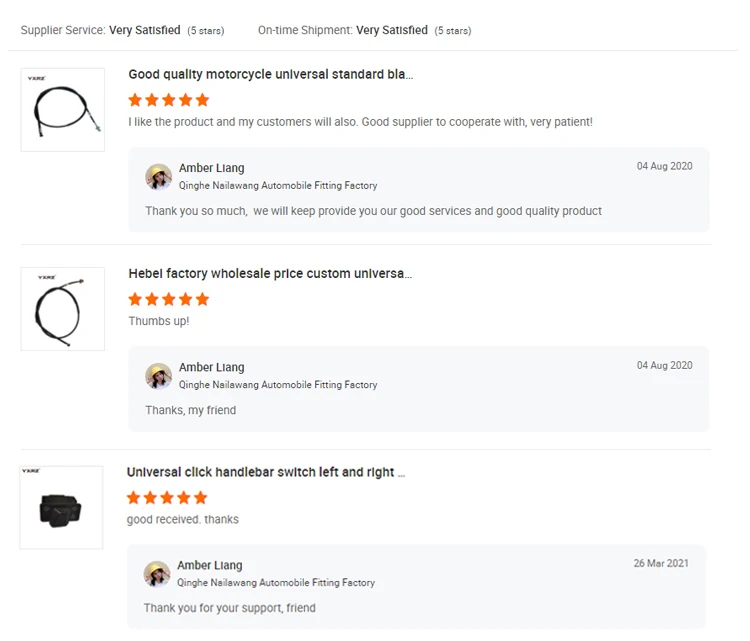Click the Amber Liang name in first reply
Image resolution: width=750 pixels, height=641 pixels.
click(211, 168)
